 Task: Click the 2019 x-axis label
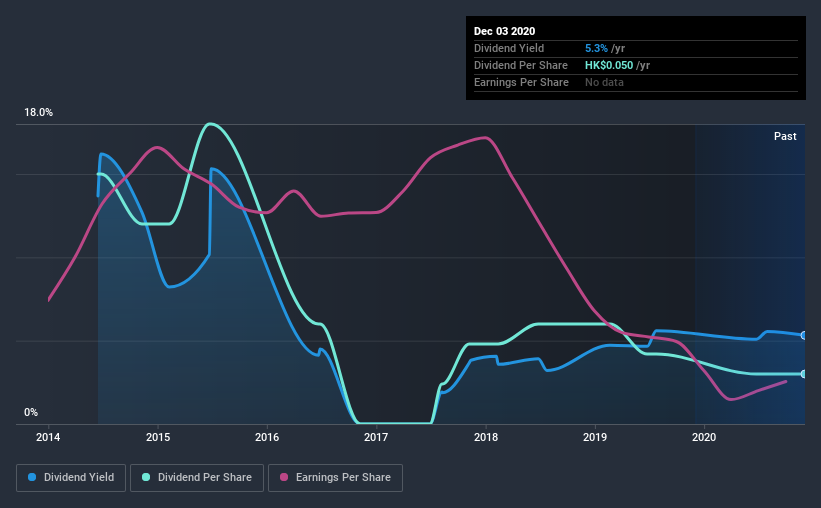pyautogui.click(x=595, y=437)
